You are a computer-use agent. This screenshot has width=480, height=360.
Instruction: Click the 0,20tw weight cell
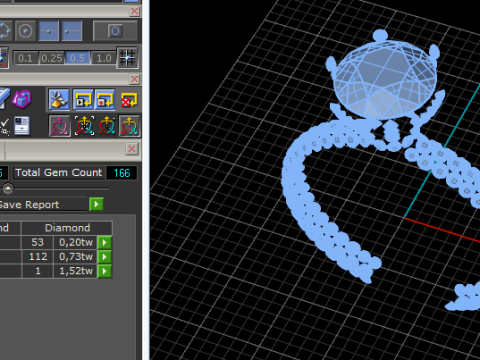pyautogui.click(x=76, y=242)
